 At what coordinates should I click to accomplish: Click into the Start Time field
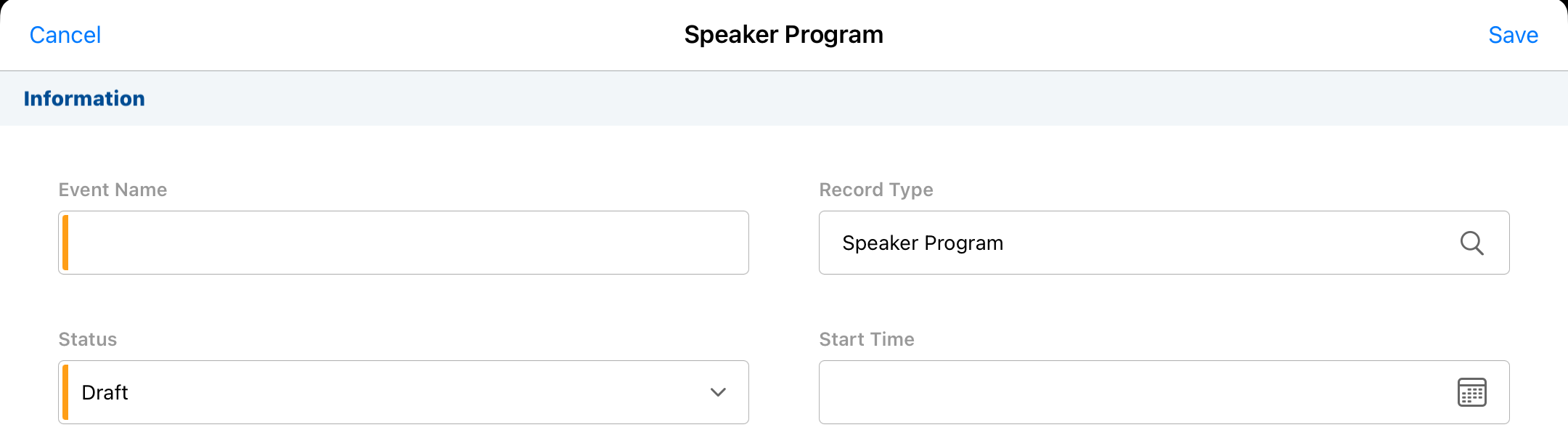tap(1132, 392)
